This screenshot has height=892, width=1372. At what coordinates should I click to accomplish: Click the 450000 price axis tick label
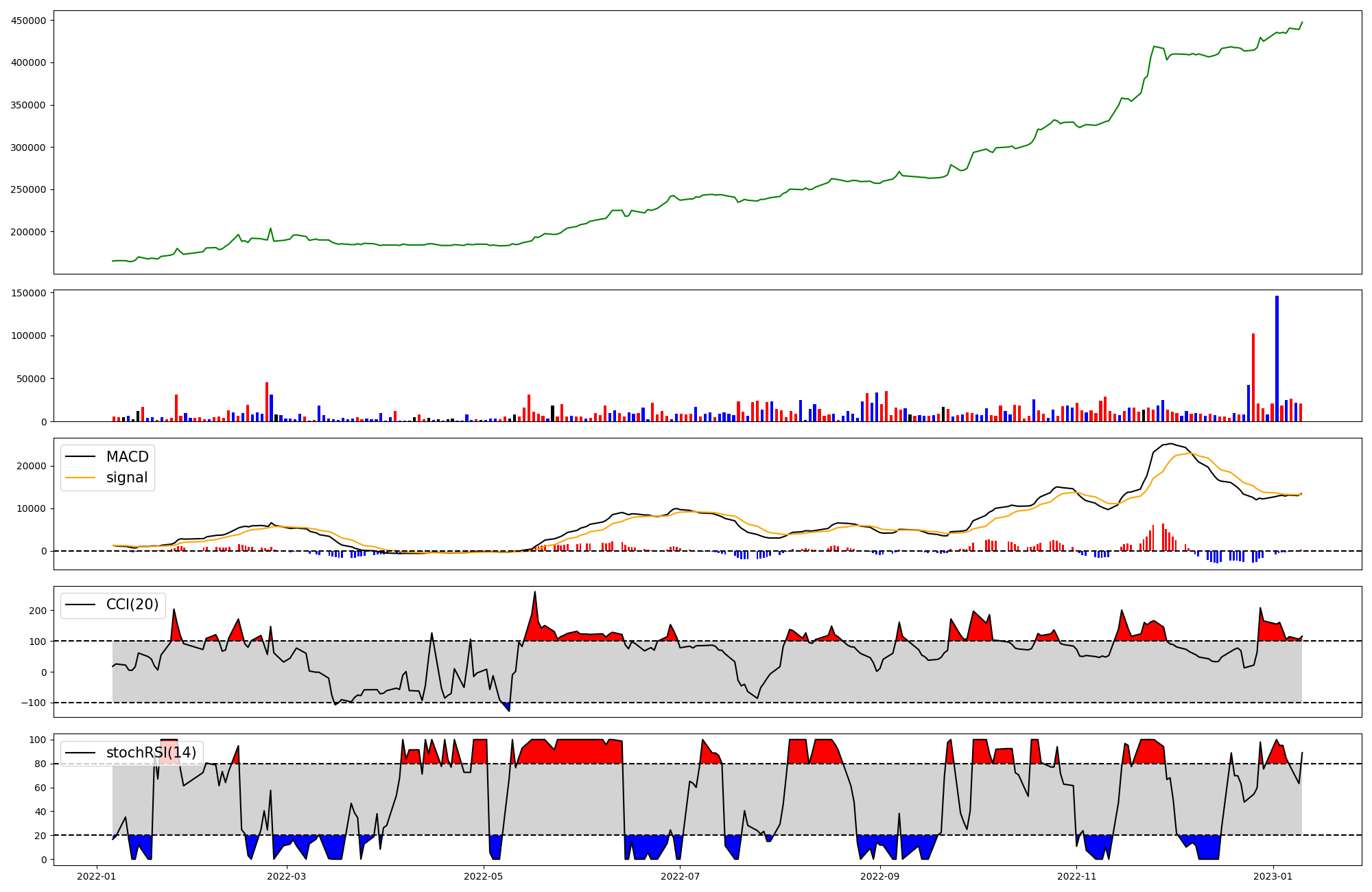pos(29,21)
